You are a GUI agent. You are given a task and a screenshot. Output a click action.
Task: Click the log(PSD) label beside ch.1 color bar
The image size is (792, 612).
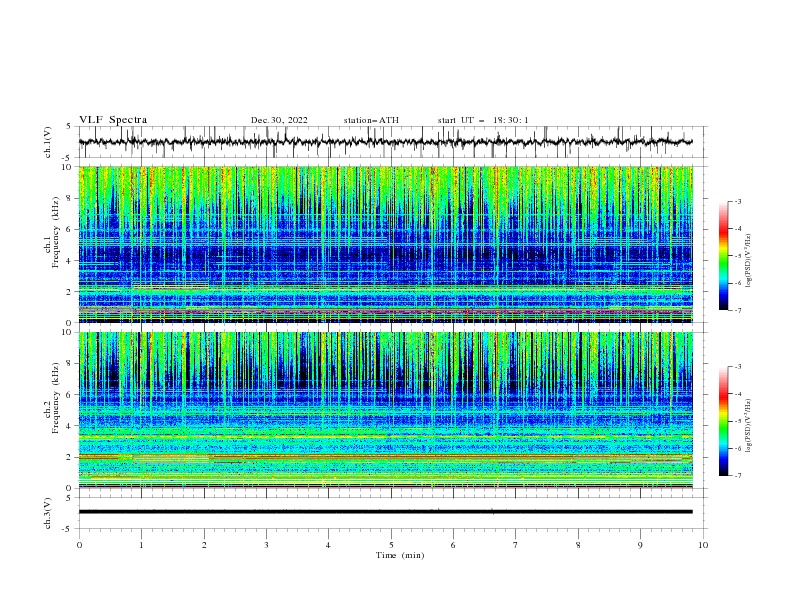pos(748,261)
